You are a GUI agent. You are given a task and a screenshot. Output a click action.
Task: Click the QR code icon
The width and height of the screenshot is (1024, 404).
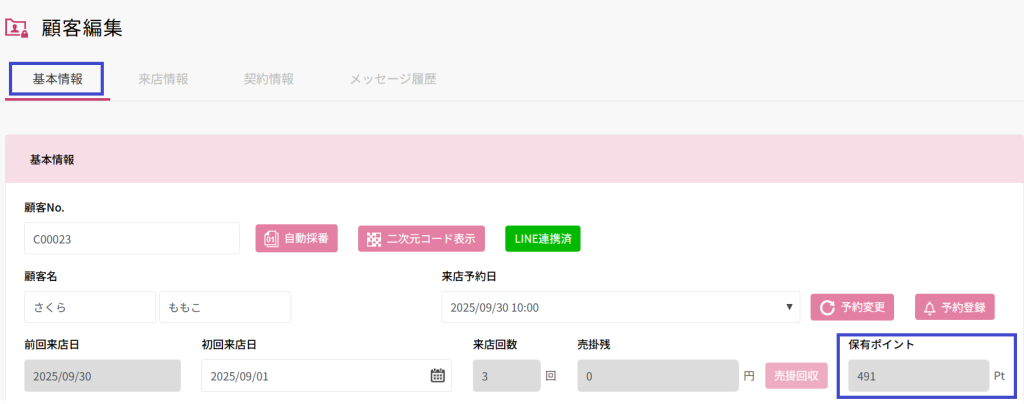[x=374, y=239]
